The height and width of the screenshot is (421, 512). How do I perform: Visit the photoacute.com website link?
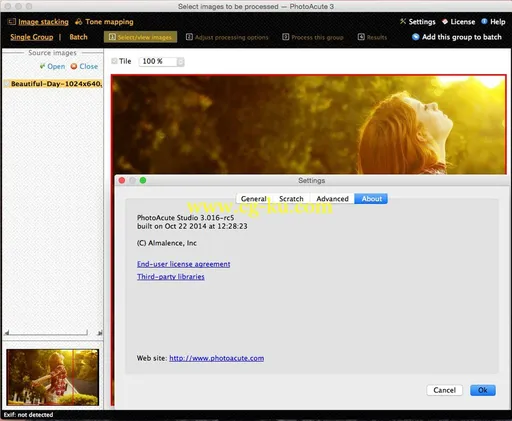coord(217,358)
